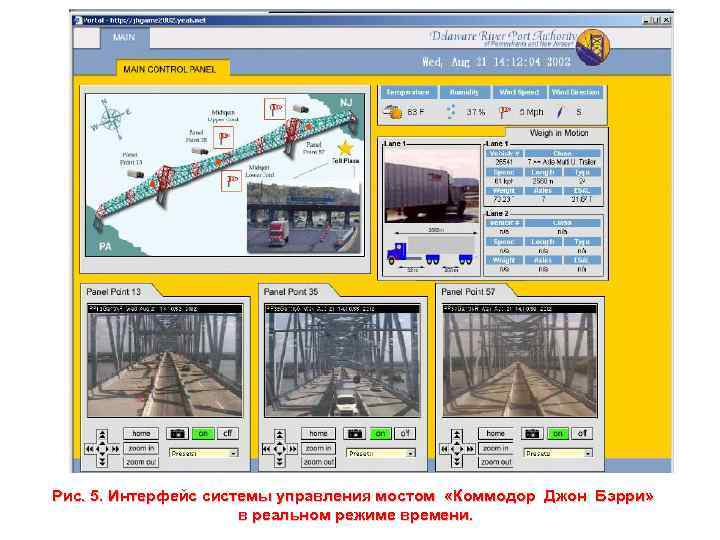
Task: Click the blue truck axle diagram
Action: [x=431, y=252]
